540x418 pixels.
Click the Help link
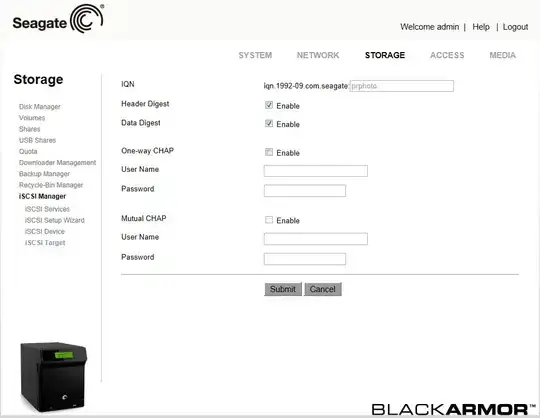click(x=481, y=27)
